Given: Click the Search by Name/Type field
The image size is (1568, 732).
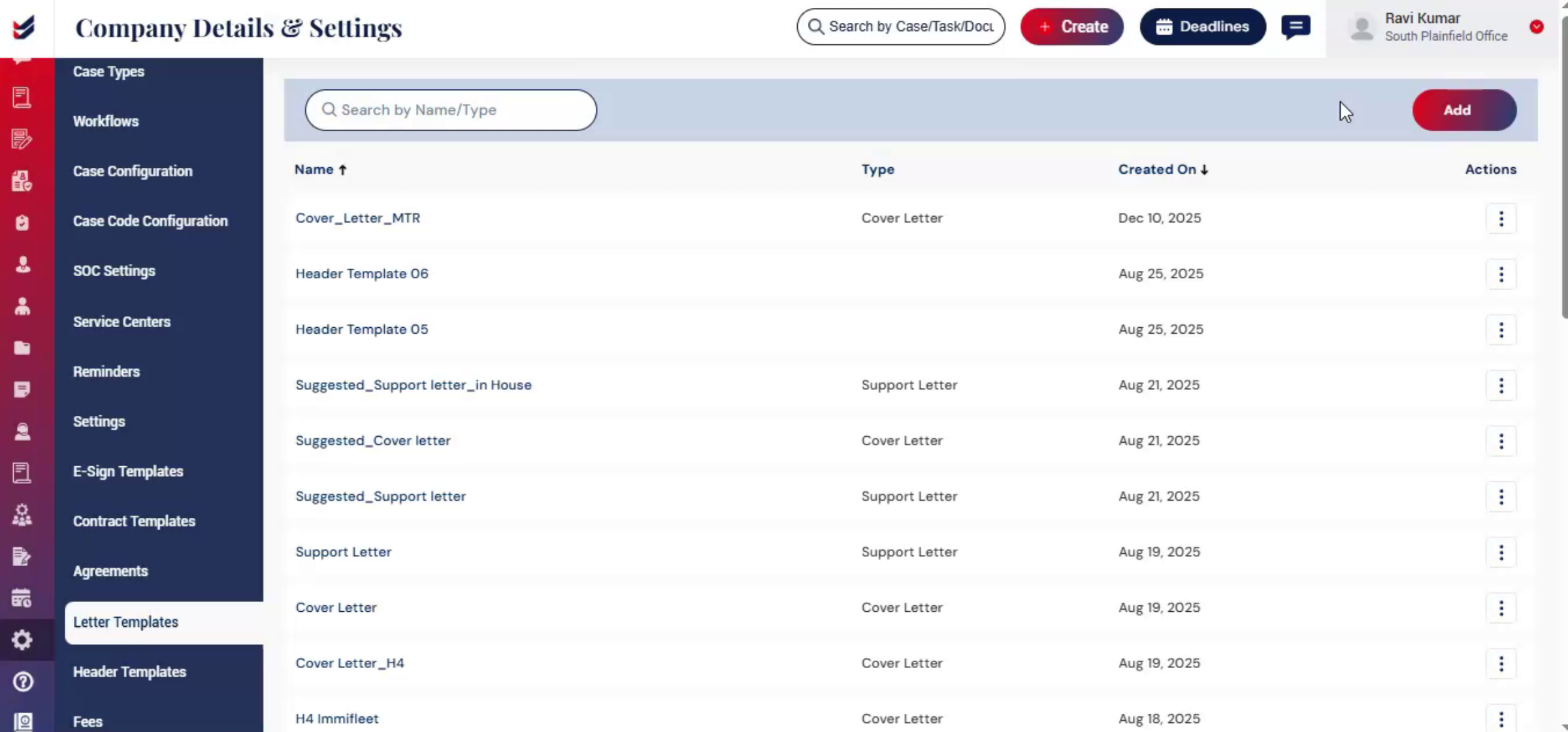Looking at the screenshot, I should (451, 110).
